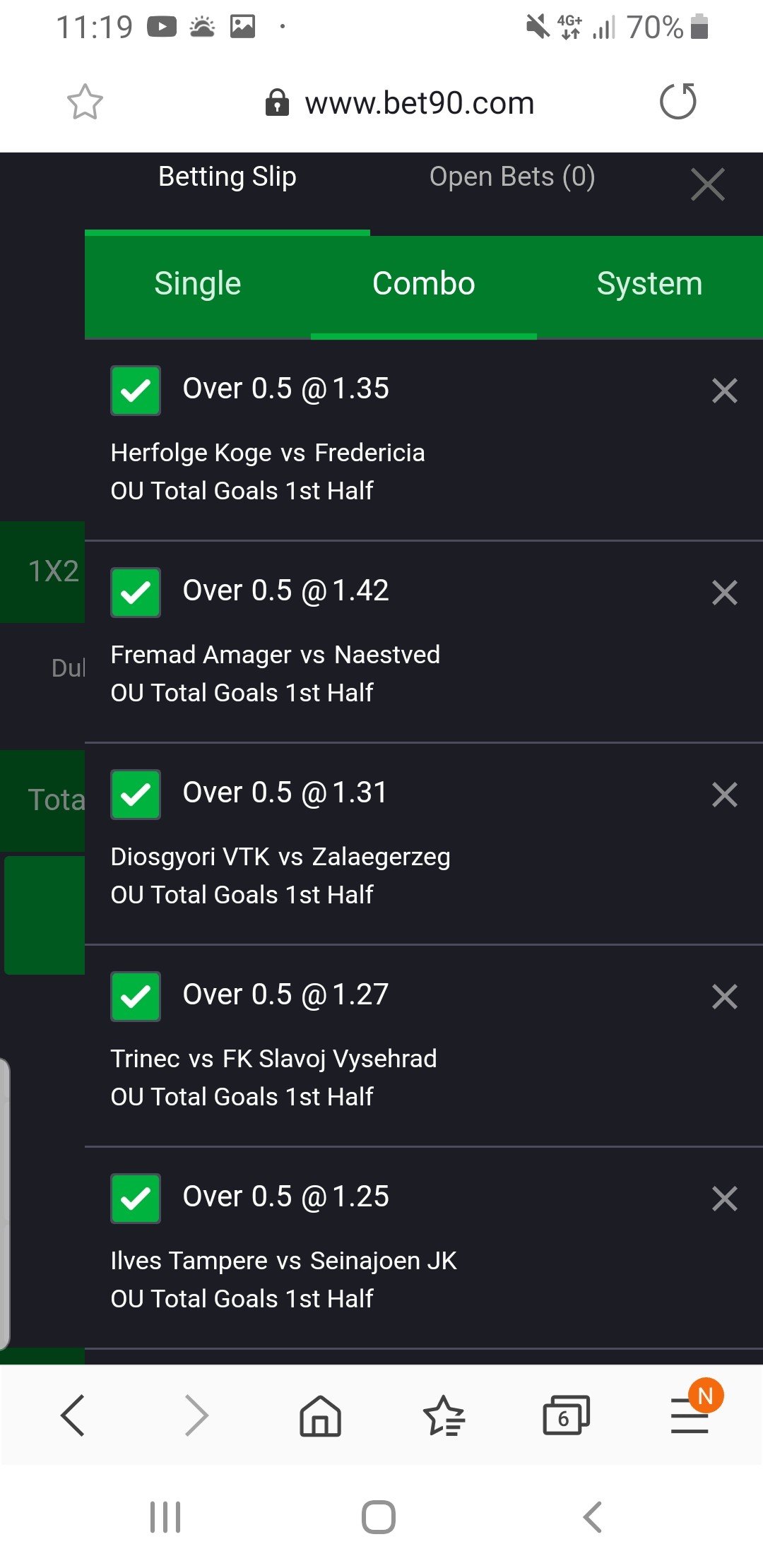Delete the Over 0.5 @1.42 bet
Screen dimensions: 763x1568
(x=725, y=593)
